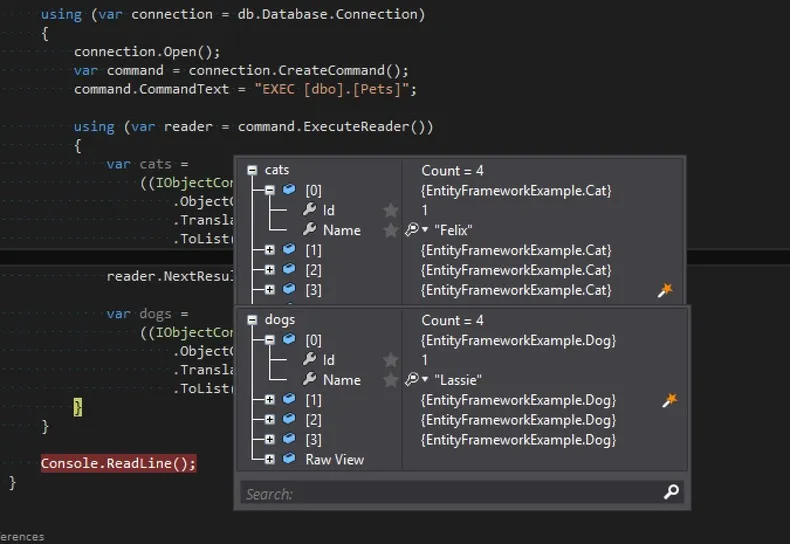Screen dimensions: 790x544
Task: Click the highlighted closing brace in code
Action: point(78,407)
